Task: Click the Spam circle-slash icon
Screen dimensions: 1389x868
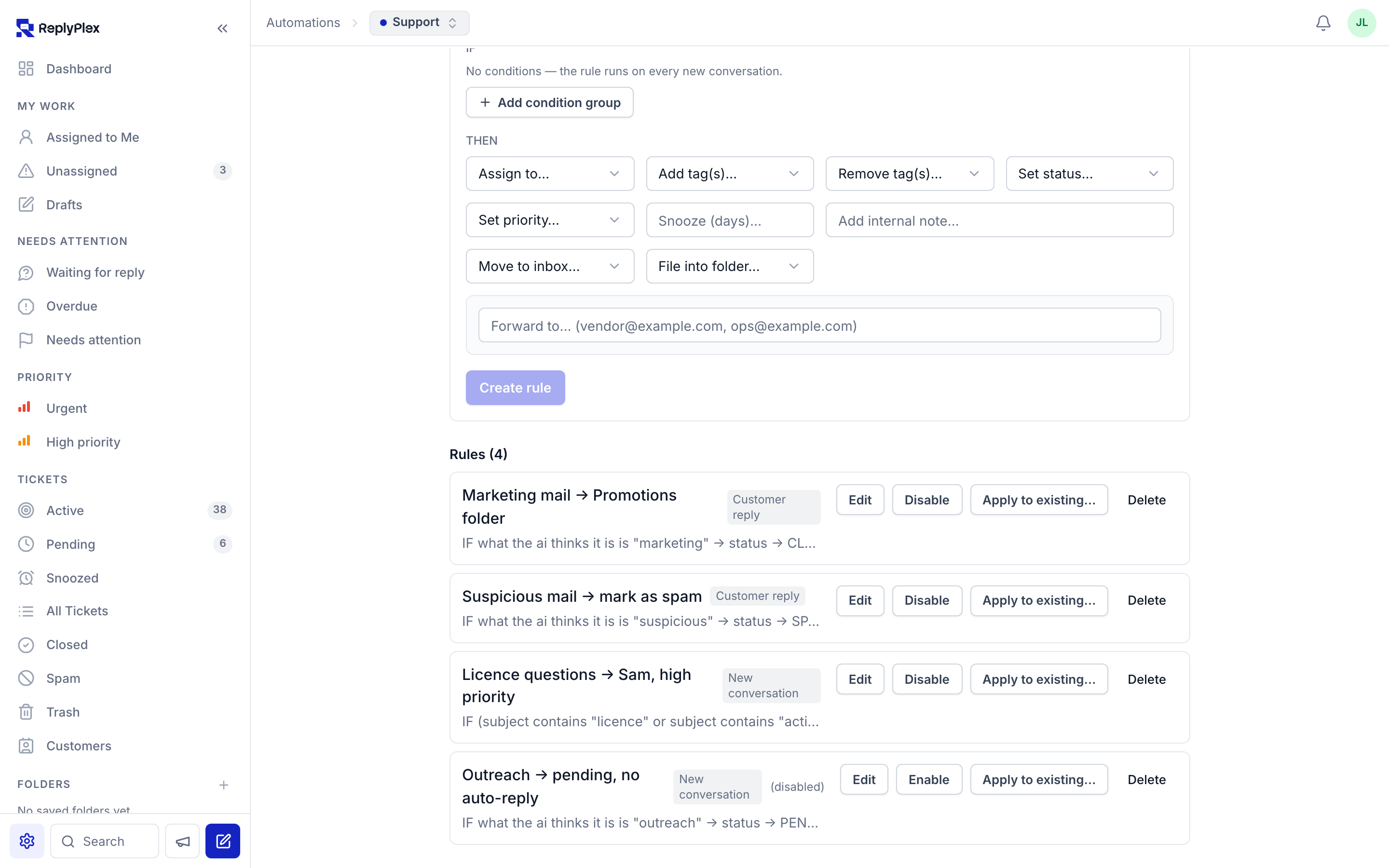Action: pos(26,678)
